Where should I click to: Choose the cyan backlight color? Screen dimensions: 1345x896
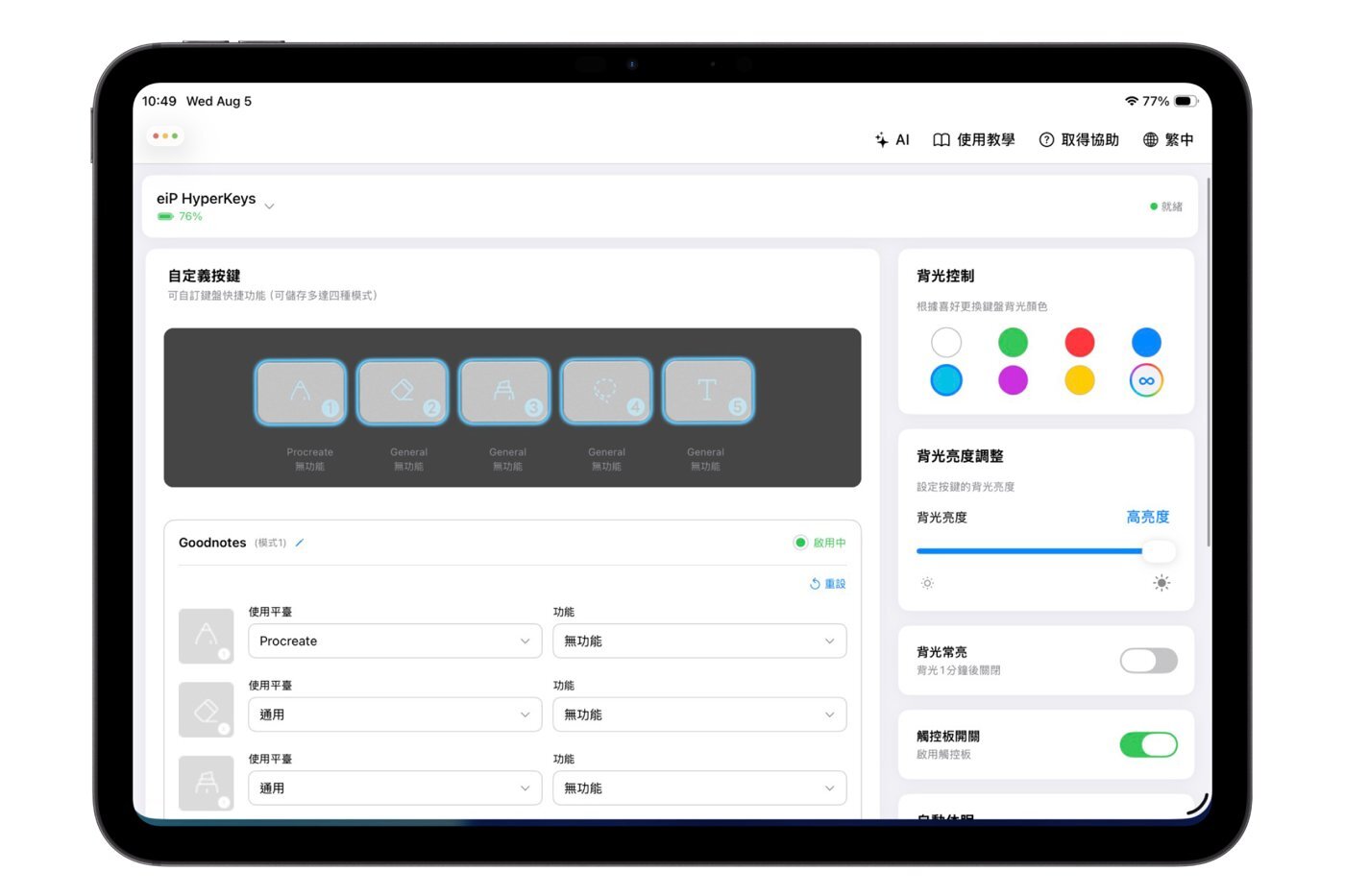tap(946, 380)
